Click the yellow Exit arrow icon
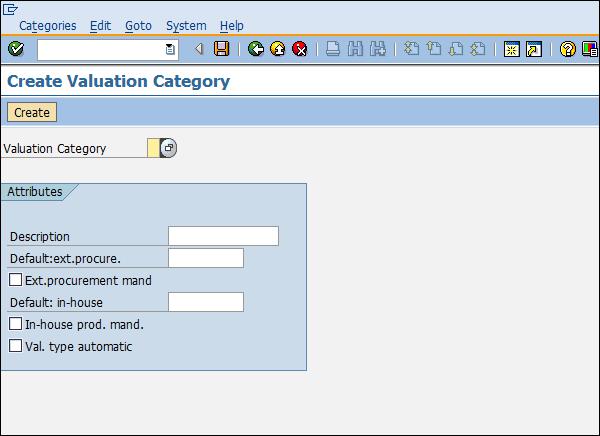600x436 pixels. pyautogui.click(x=277, y=49)
